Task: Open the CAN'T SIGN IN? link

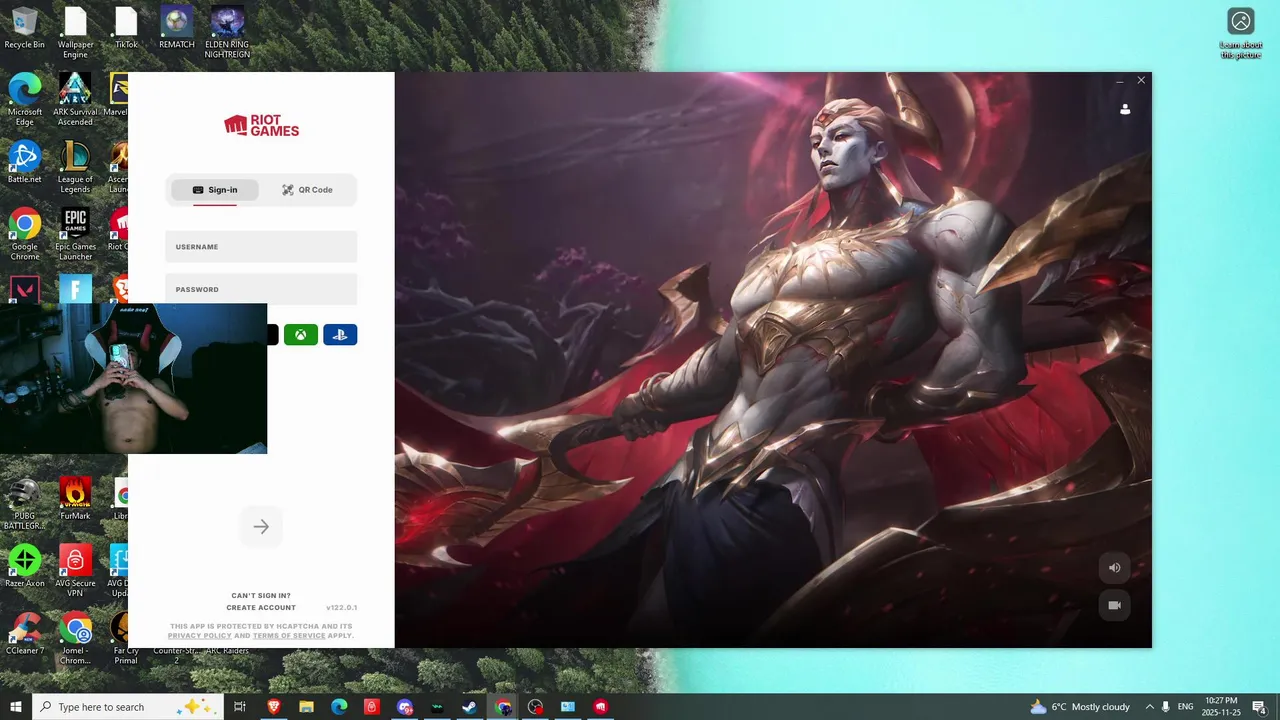Action: 261,596
